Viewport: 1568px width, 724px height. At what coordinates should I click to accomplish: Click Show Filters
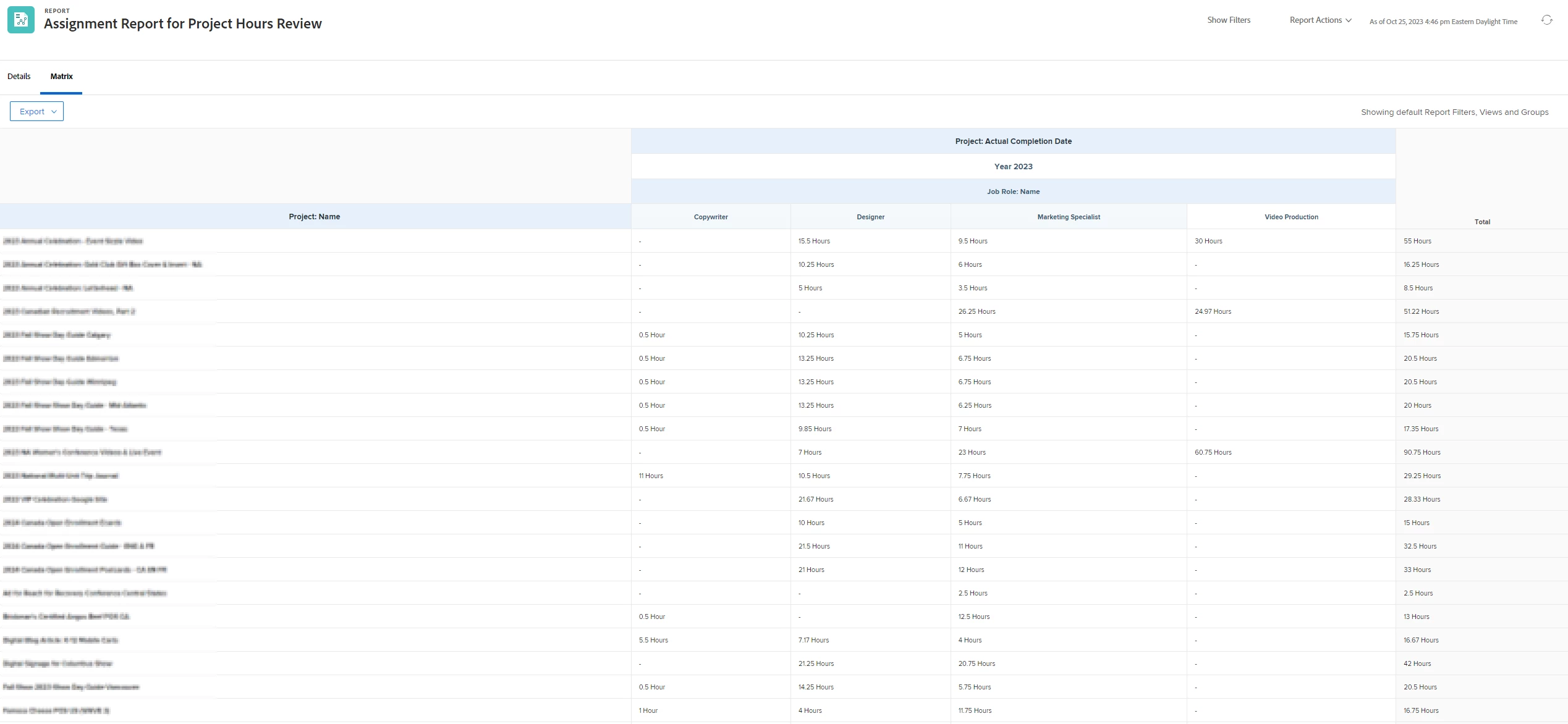(1228, 20)
